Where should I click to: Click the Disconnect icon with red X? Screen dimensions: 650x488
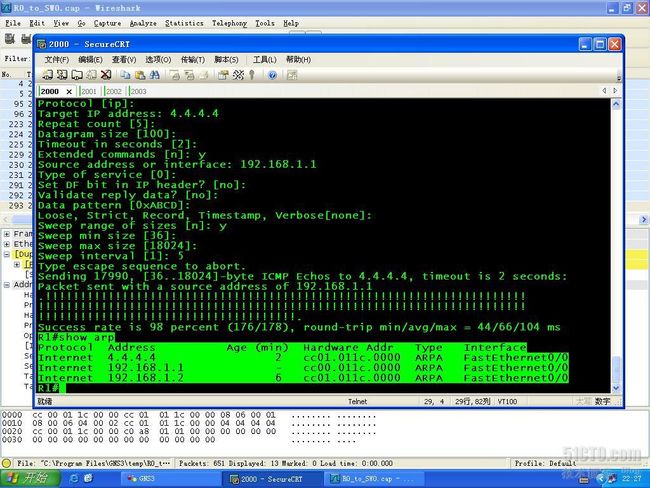(106, 75)
